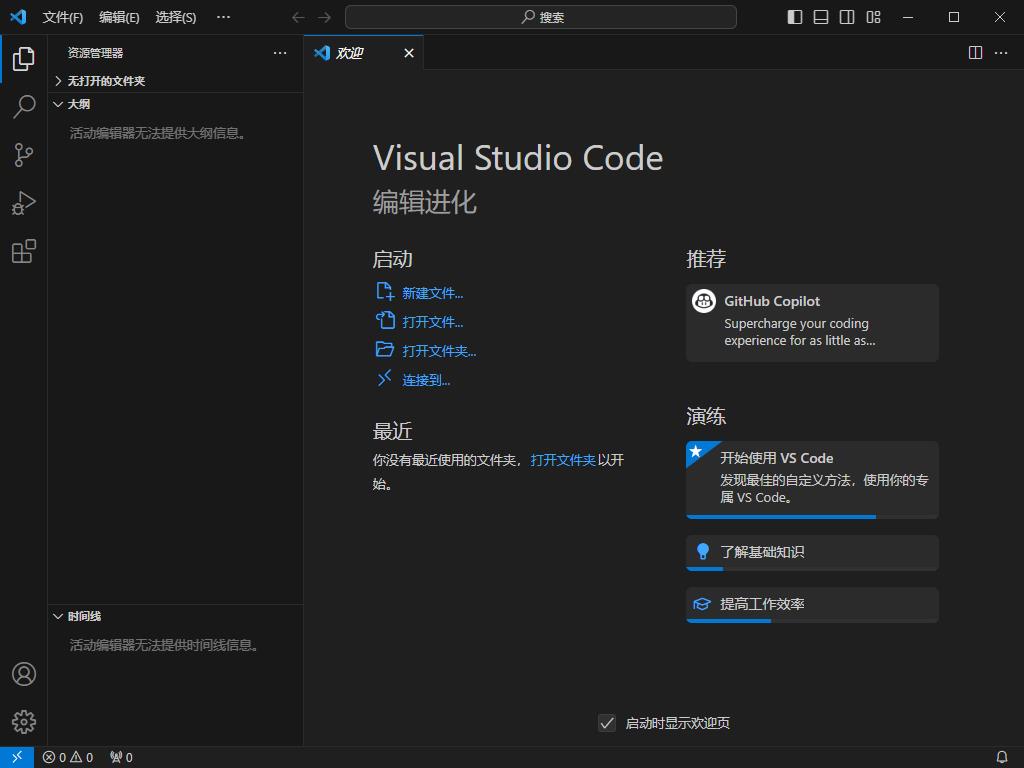Click the 打开文件 icon

pyautogui.click(x=385, y=320)
